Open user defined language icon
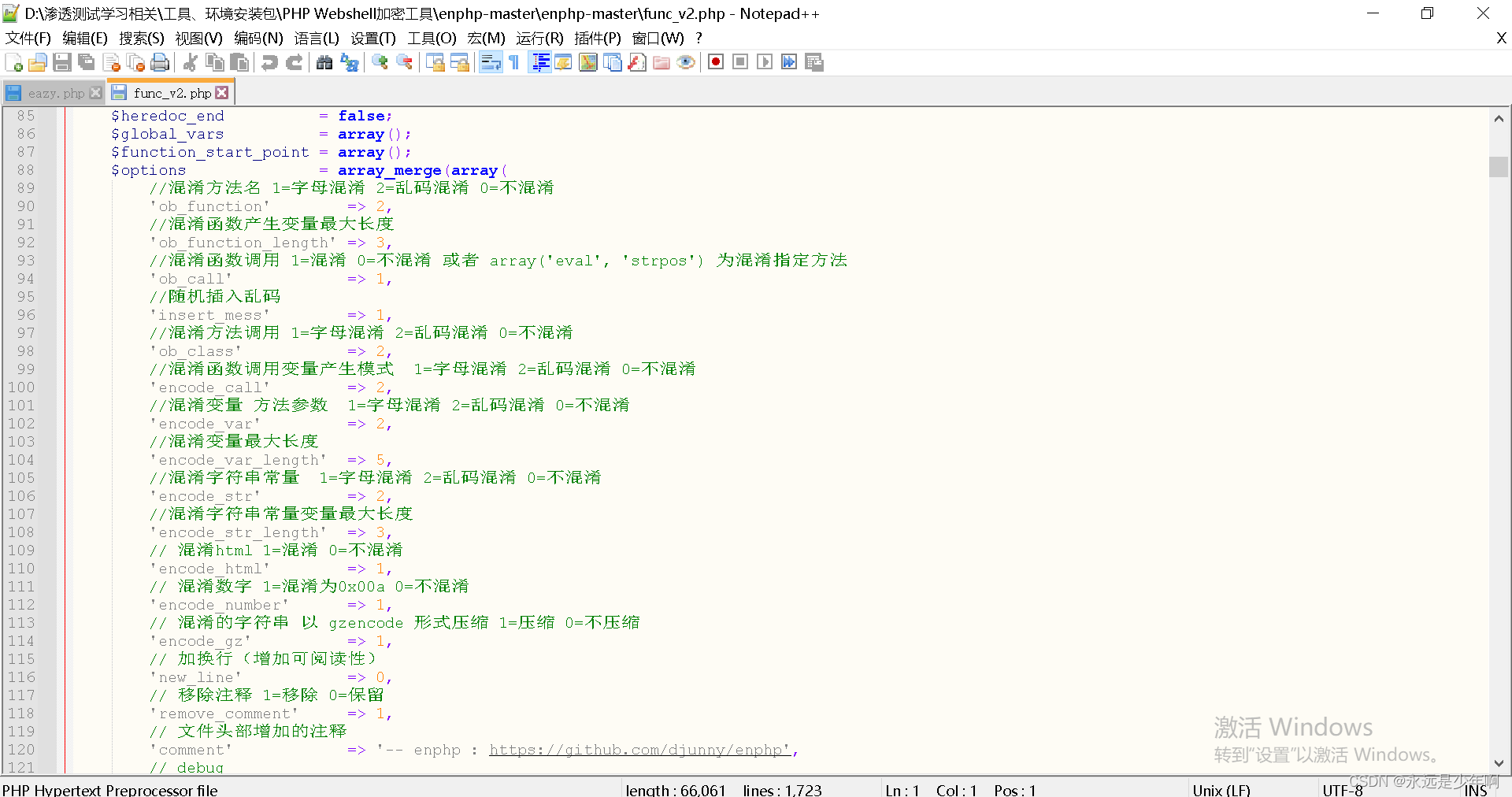Viewport: 1512px width, 797px height. pos(563,62)
